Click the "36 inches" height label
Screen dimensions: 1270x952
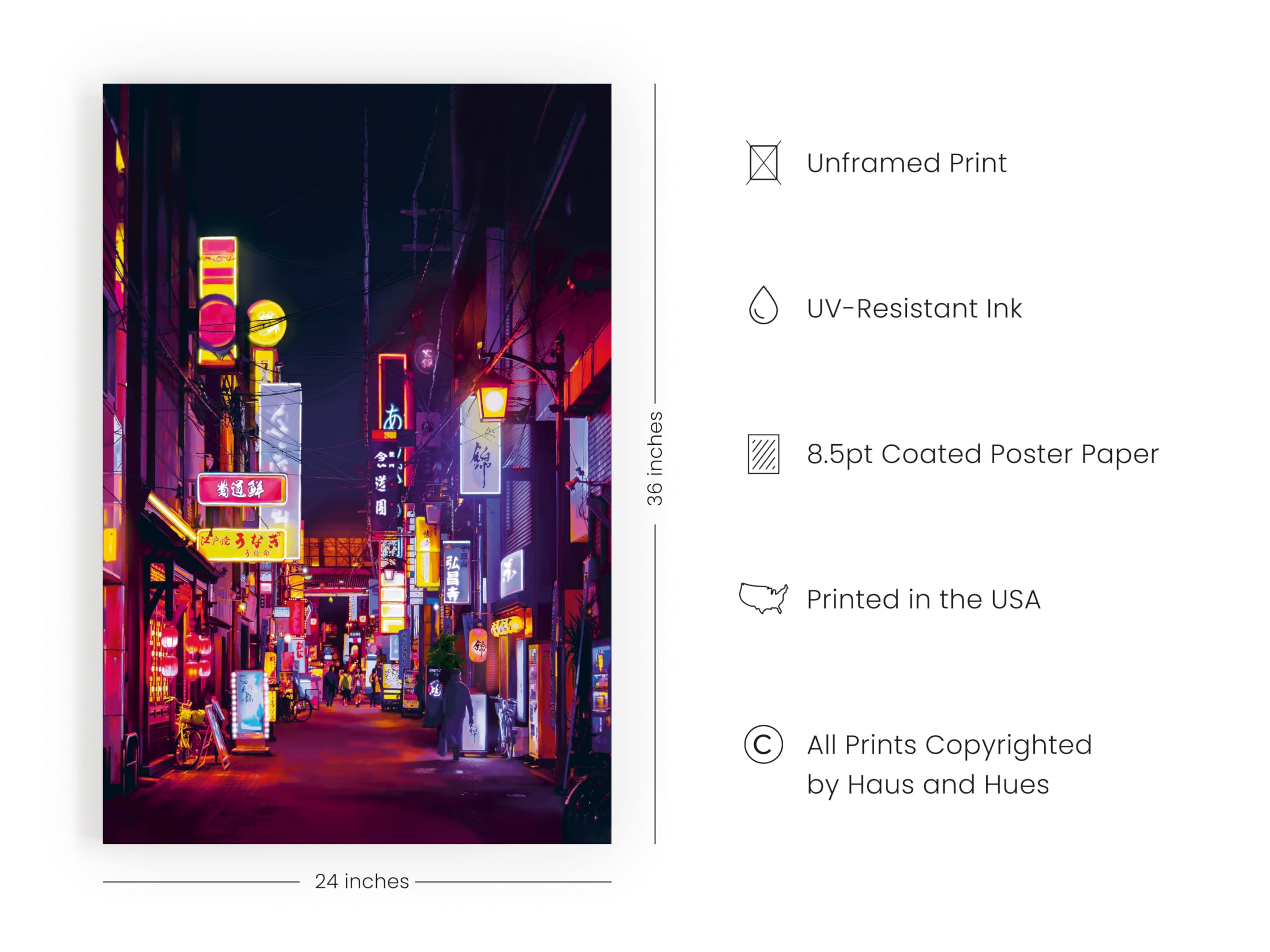(x=654, y=459)
